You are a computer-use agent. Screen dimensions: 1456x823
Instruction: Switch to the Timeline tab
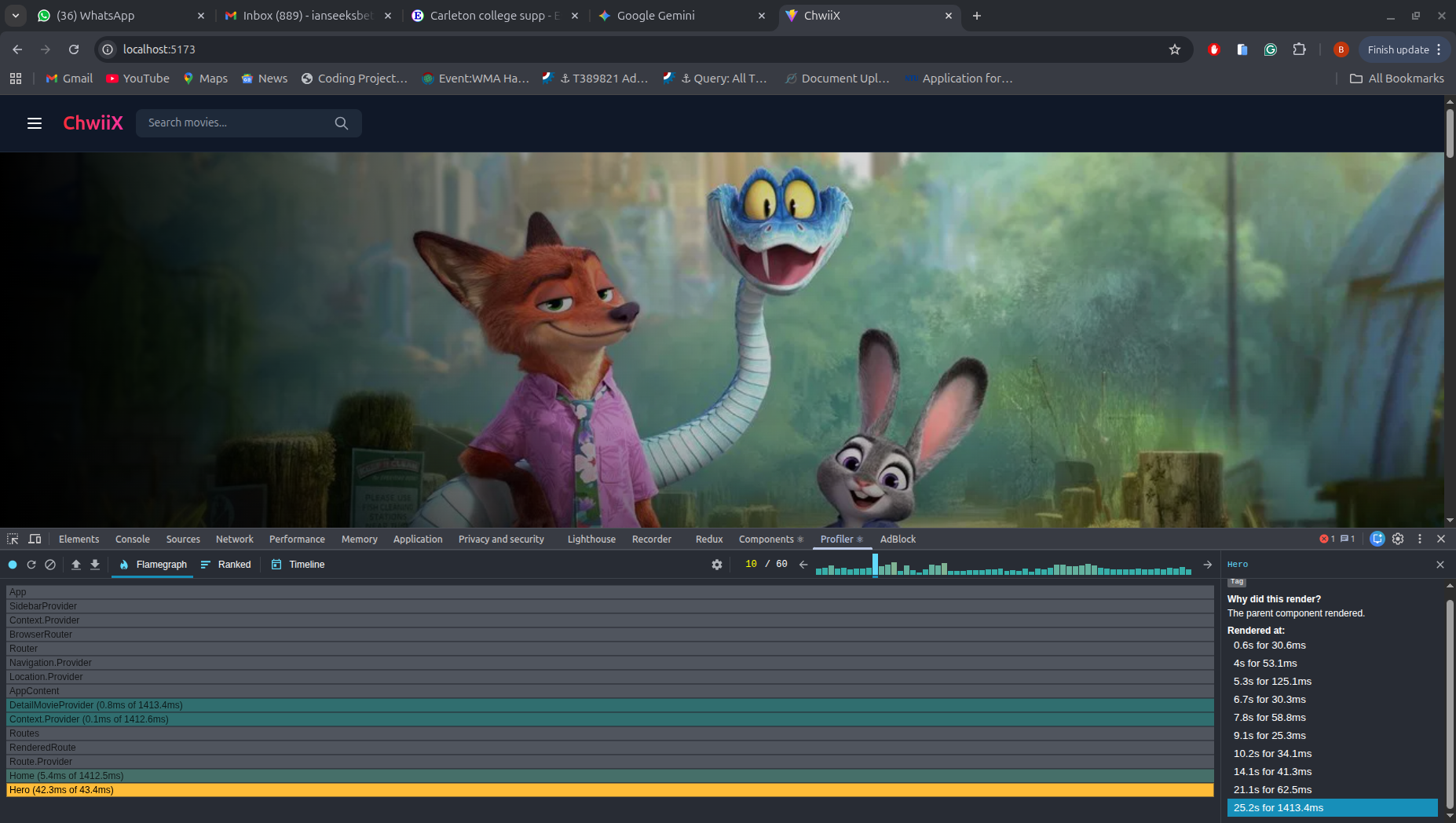pos(298,565)
